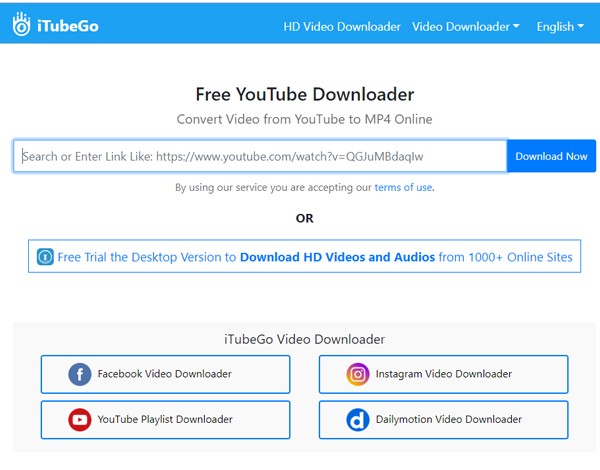This screenshot has height=470, width=600.
Task: Open the English language selector
Action: (555, 27)
